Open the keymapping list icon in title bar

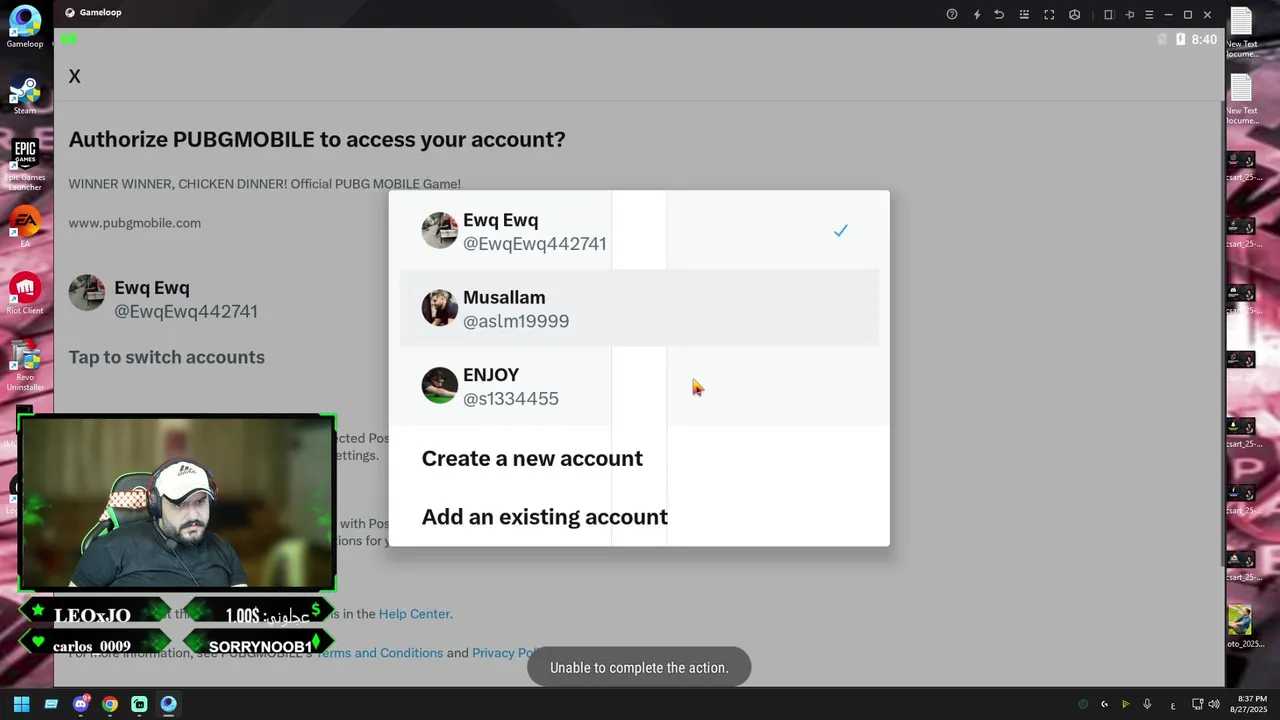[1024, 14]
